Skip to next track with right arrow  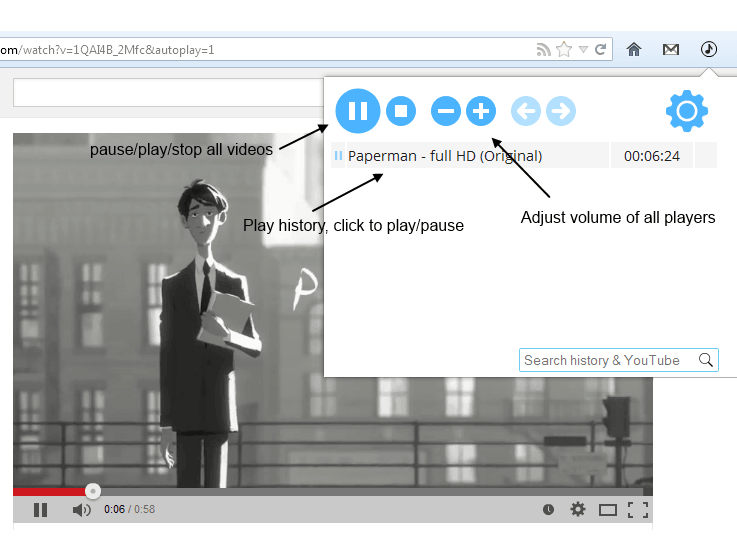pos(561,111)
